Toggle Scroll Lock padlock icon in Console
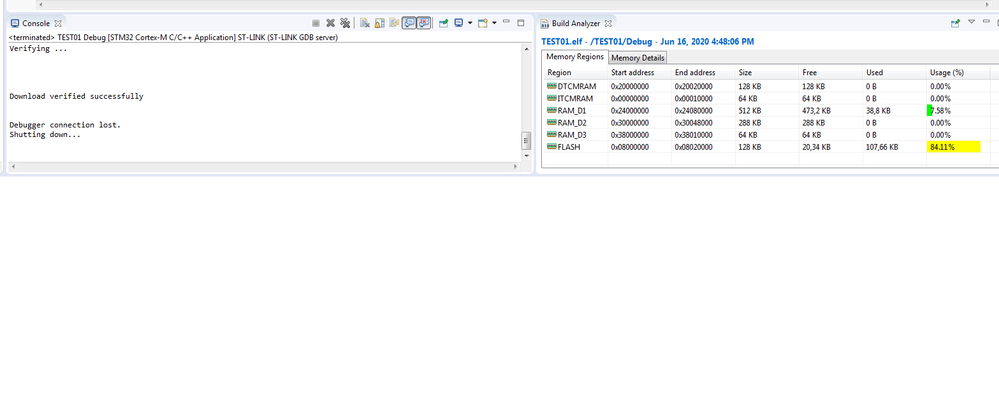The height and width of the screenshot is (413, 999). [x=380, y=23]
